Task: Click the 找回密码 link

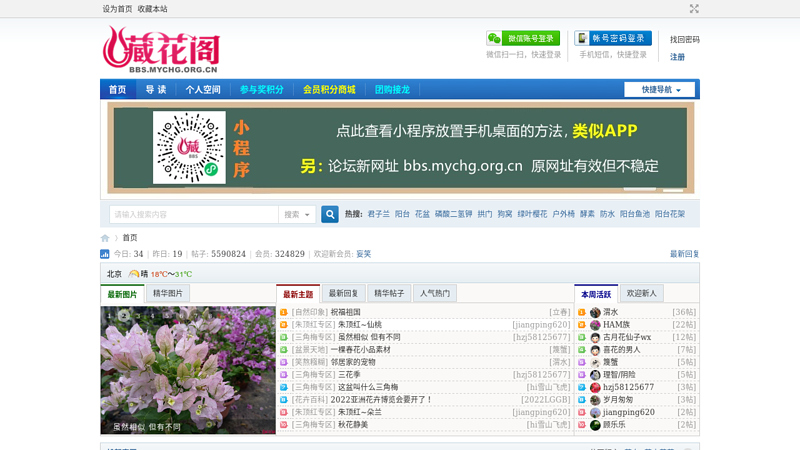Action: tap(685, 39)
